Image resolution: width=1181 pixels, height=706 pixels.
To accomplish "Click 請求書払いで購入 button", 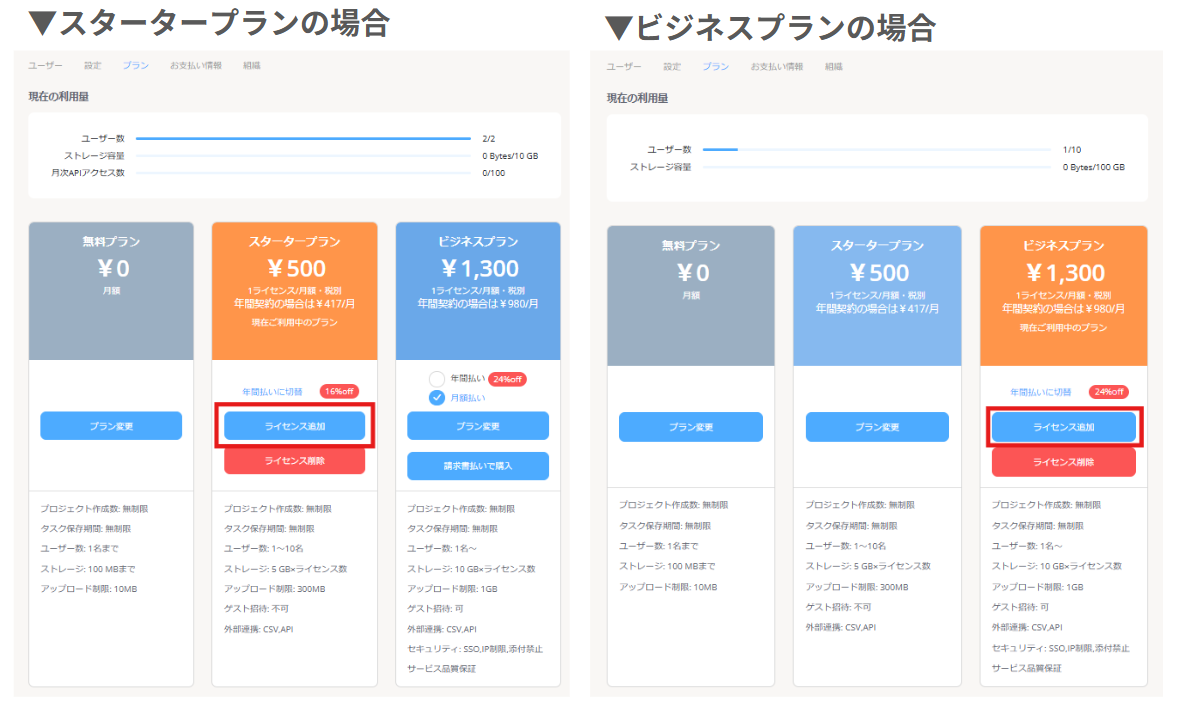I will pyautogui.click(x=478, y=466).
